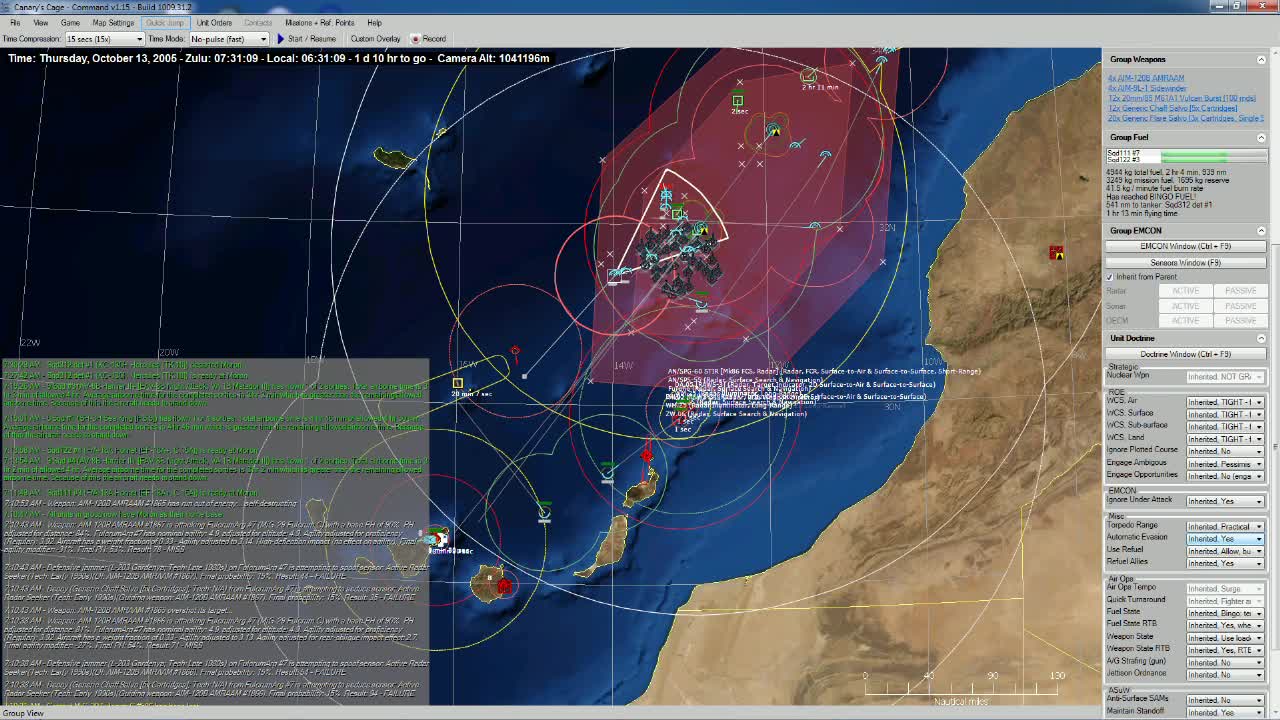Open the Torpedo Range dropdown

(1224, 527)
